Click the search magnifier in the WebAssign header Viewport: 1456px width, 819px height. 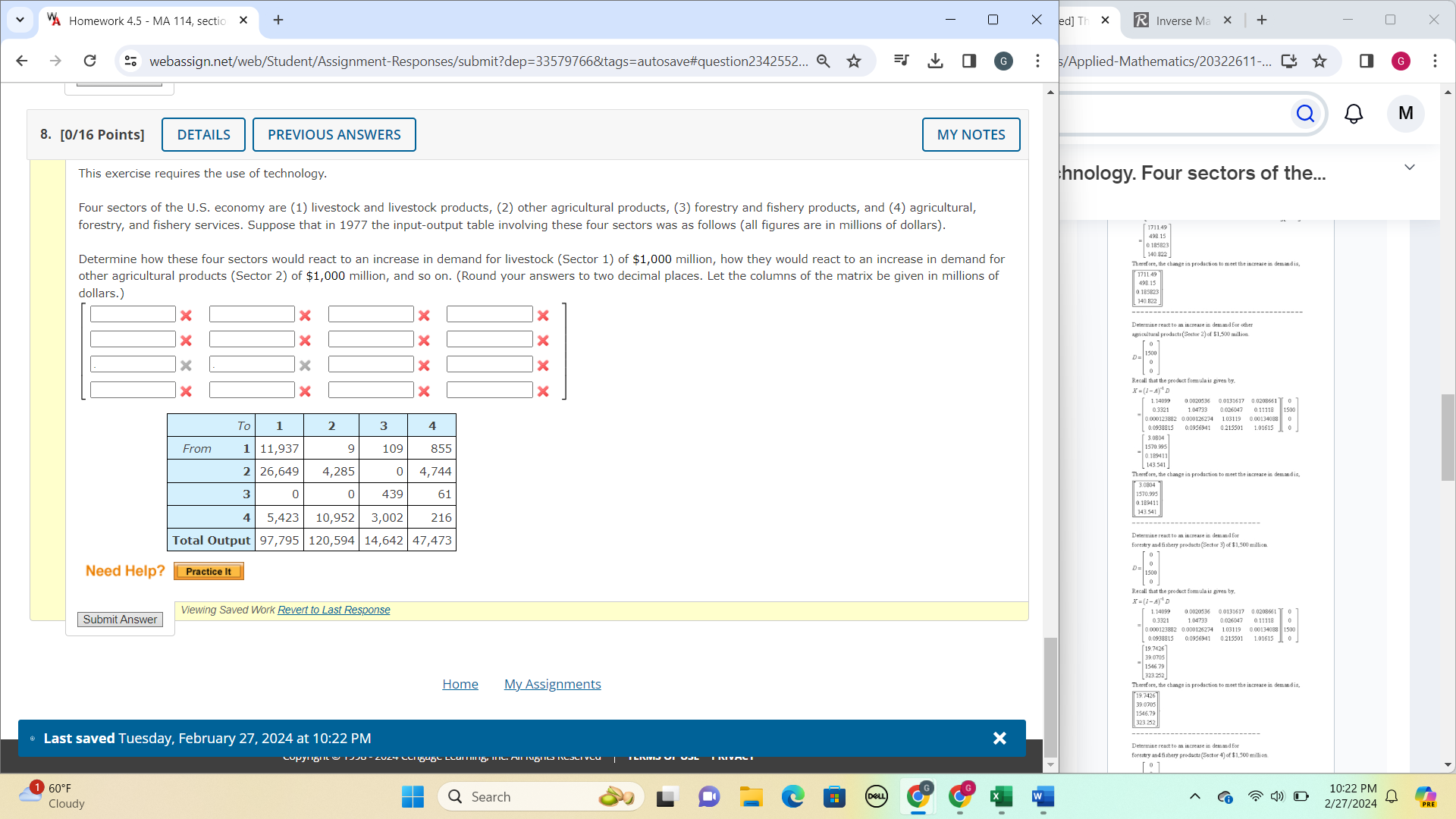click(1306, 114)
